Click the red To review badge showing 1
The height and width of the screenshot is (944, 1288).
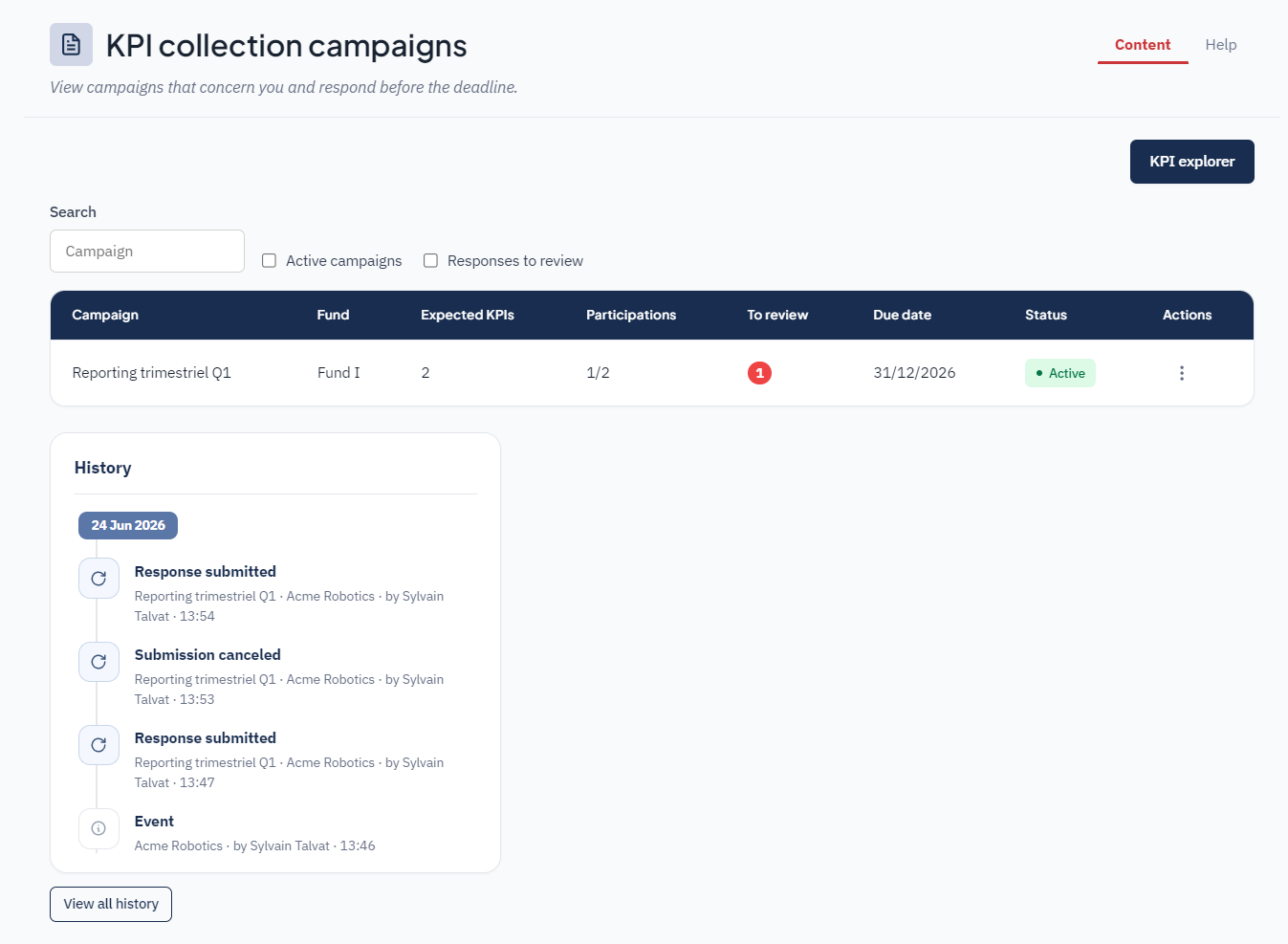(759, 373)
